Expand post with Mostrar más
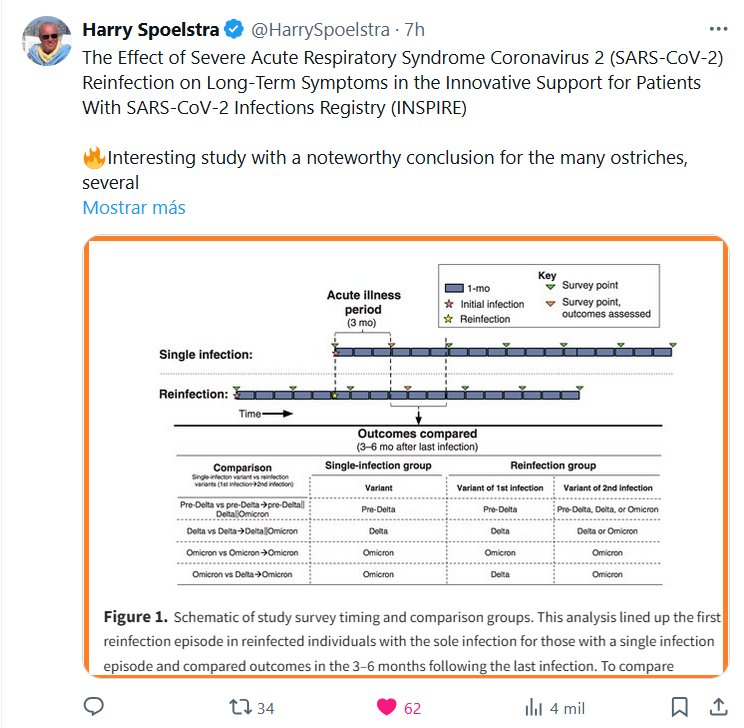Image resolution: width=744 pixels, height=728 pixels. point(133,208)
